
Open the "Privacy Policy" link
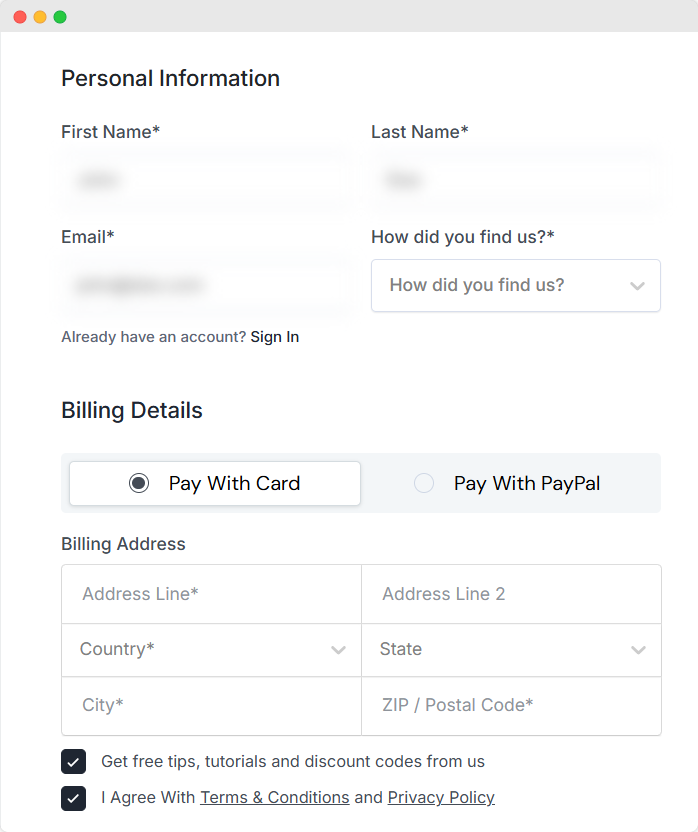pos(441,797)
